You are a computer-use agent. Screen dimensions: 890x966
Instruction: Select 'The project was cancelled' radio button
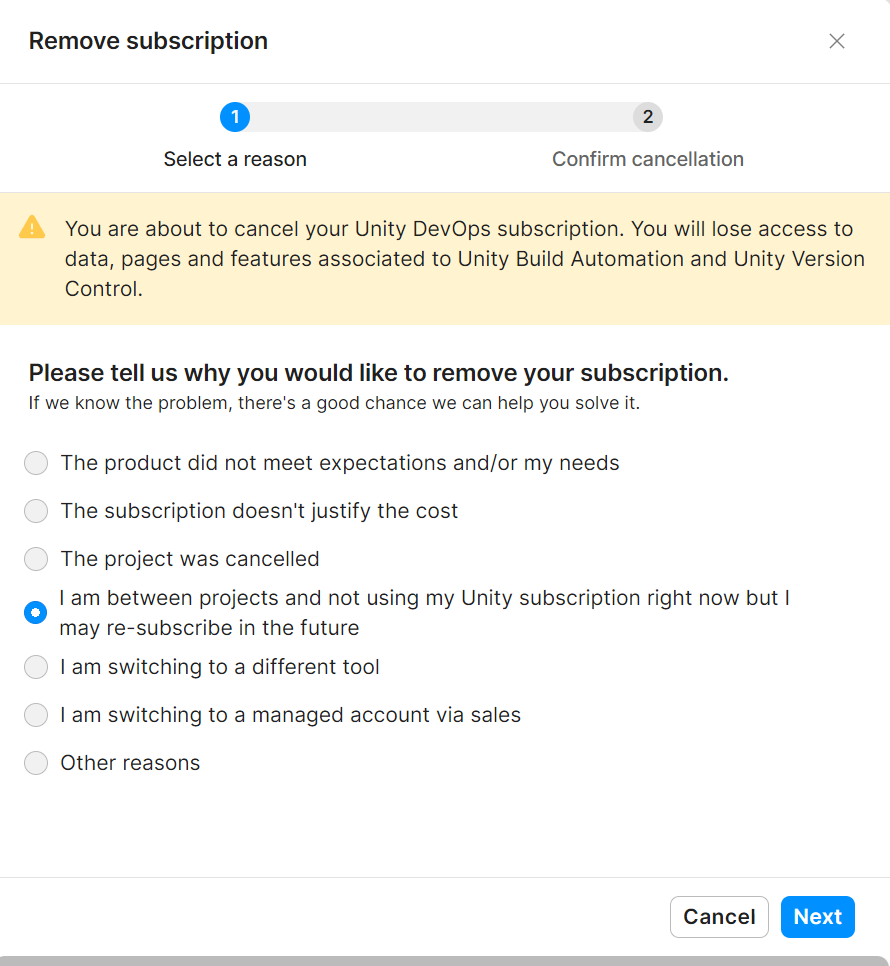pos(36,559)
